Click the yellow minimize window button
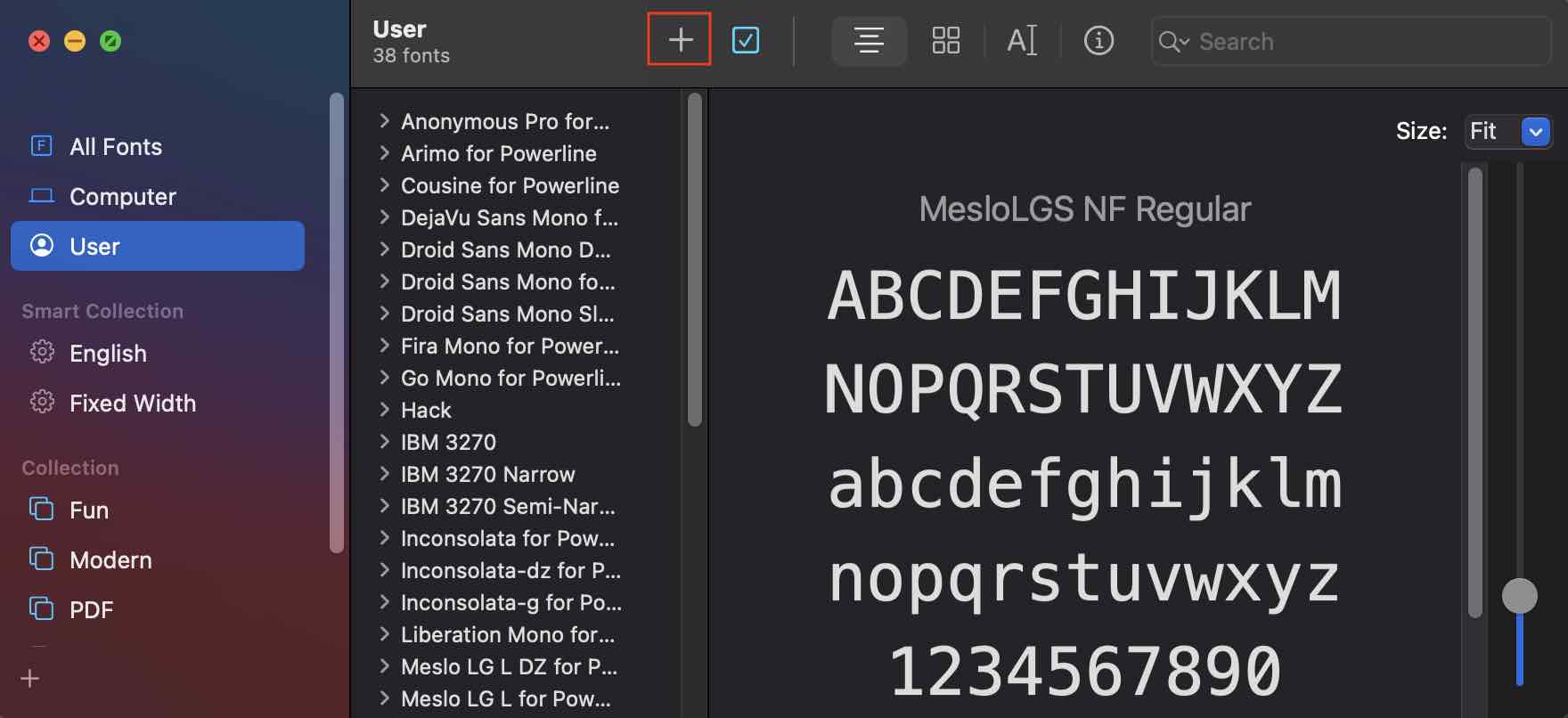This screenshot has height=718, width=1568. (75, 41)
